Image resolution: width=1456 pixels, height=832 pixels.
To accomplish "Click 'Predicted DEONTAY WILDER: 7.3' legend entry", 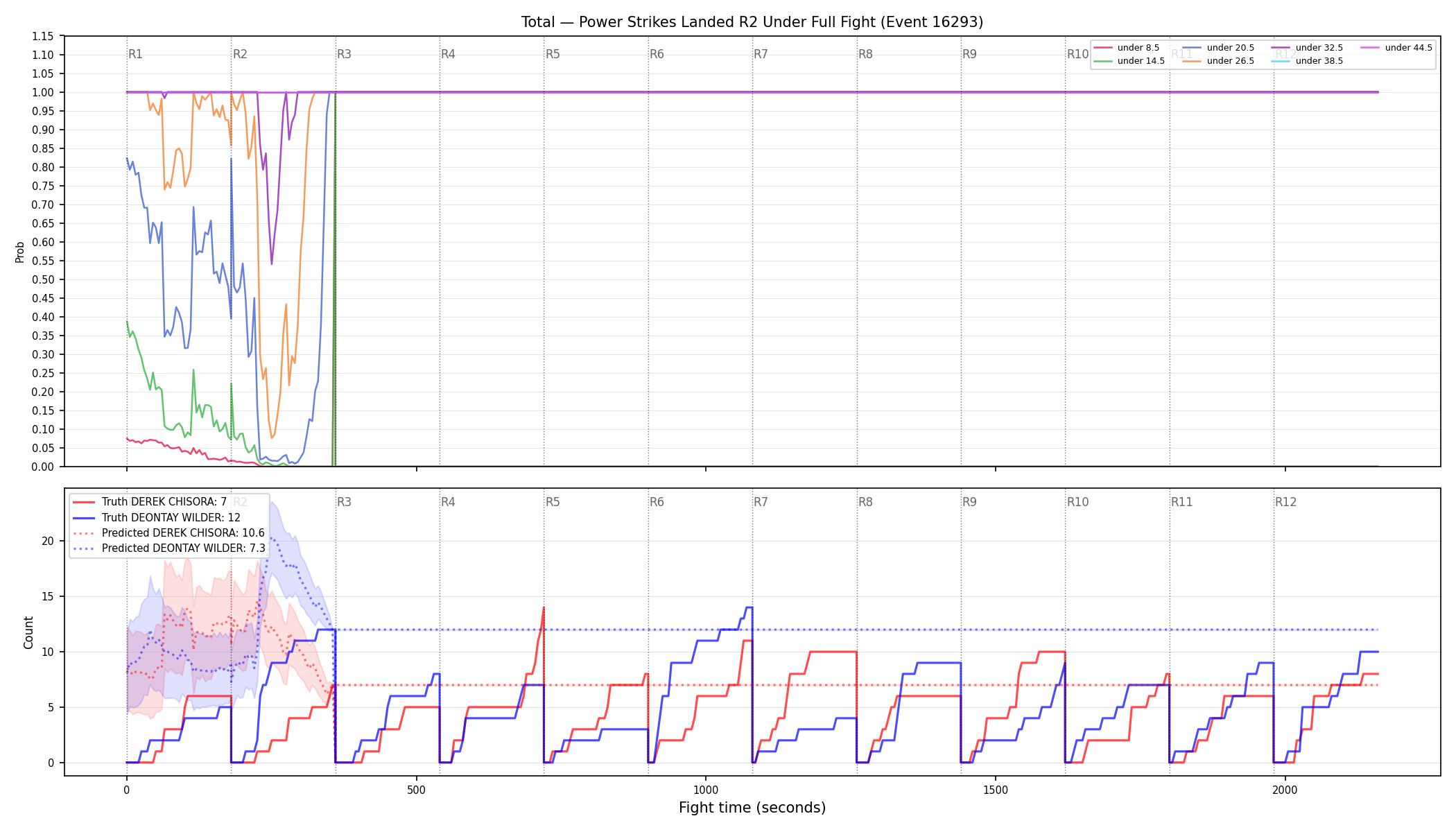I will click(169, 548).
